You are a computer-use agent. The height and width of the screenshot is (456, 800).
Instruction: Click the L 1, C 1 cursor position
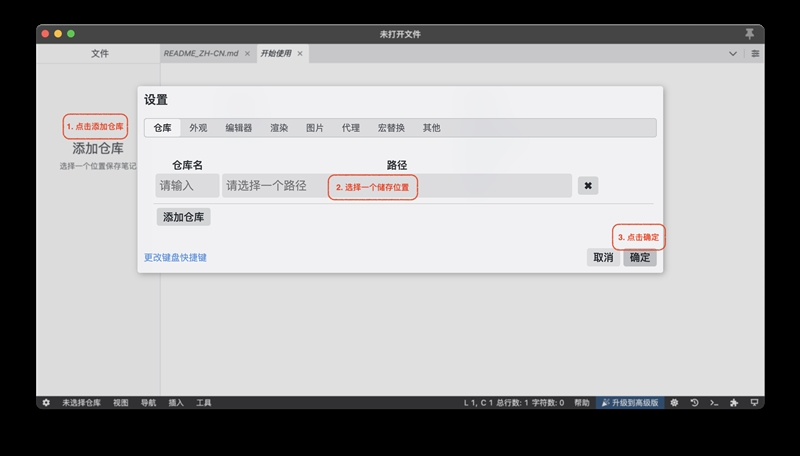478,403
